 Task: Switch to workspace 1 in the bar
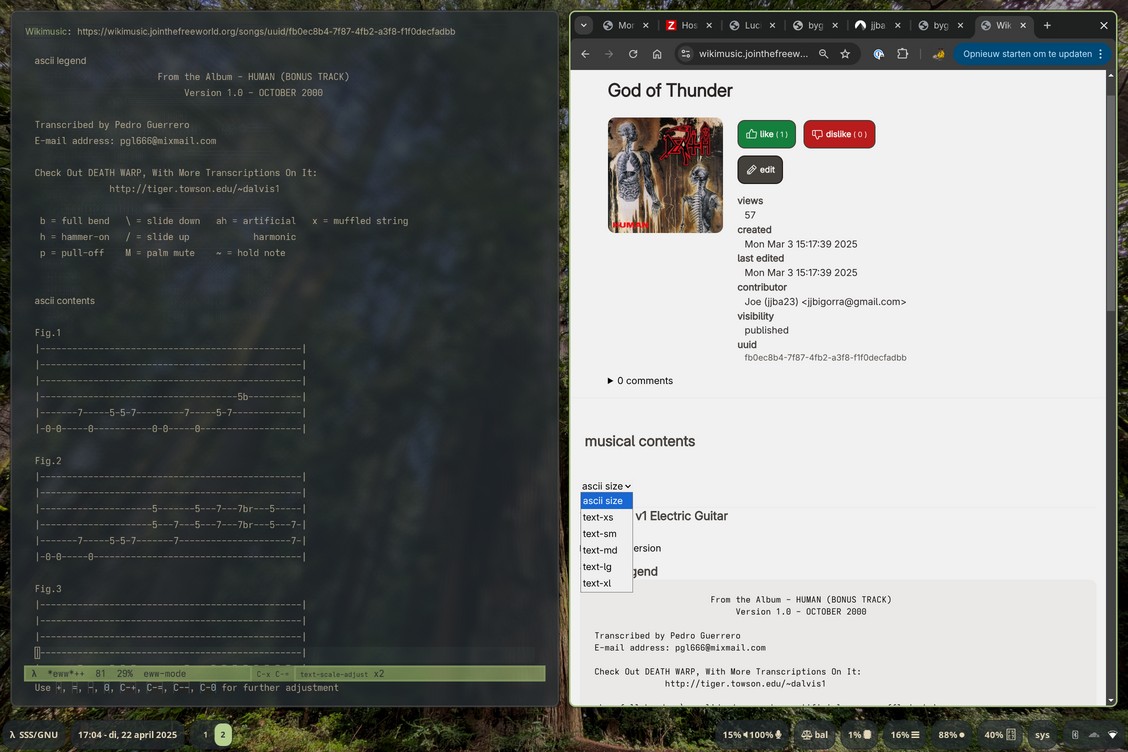click(206, 735)
